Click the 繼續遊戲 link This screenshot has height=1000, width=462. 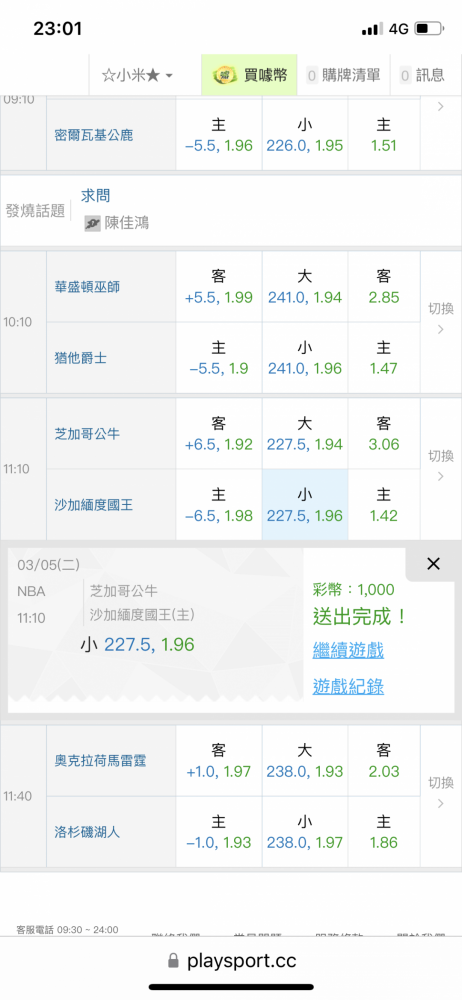point(348,651)
